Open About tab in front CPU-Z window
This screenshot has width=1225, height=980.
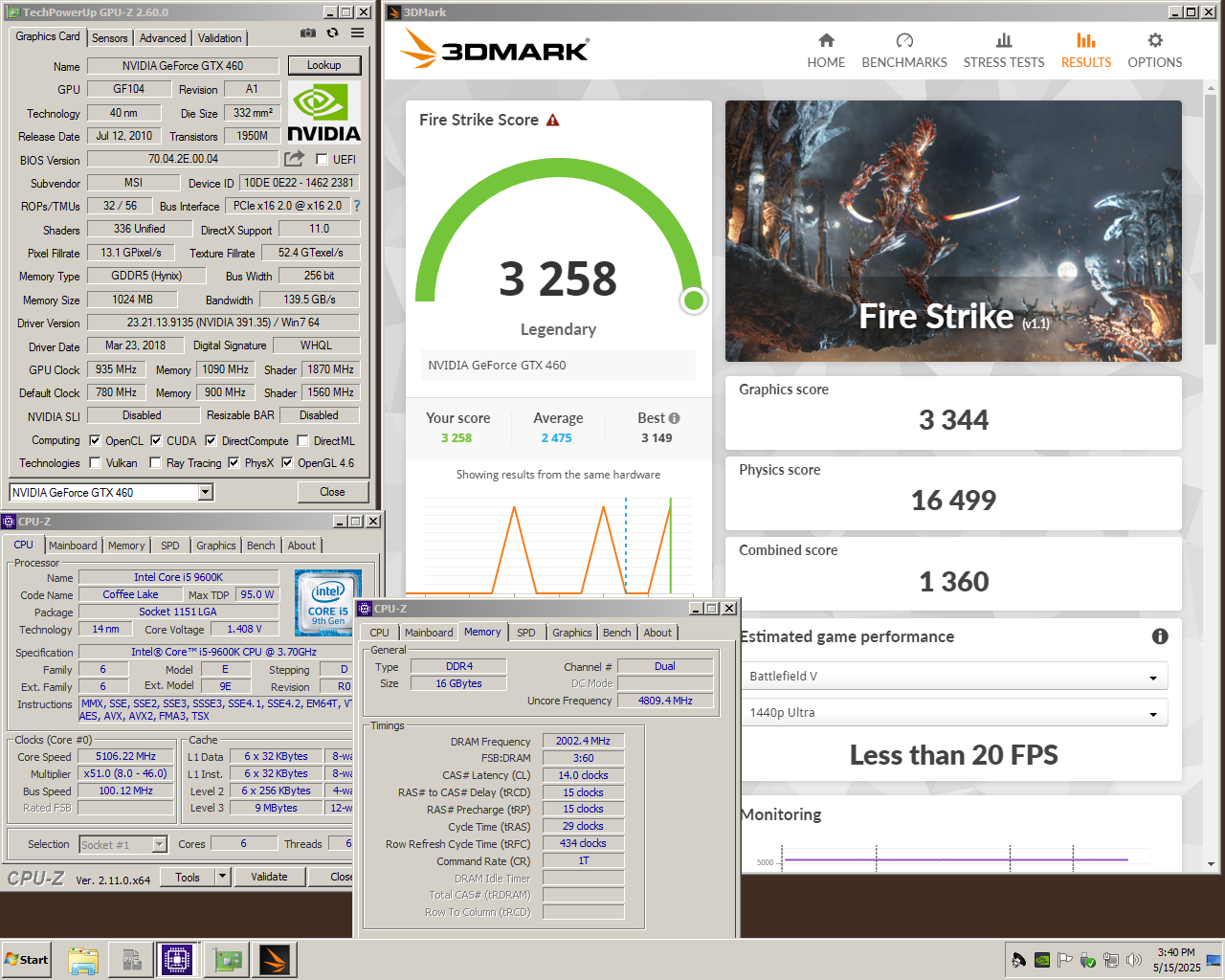(x=657, y=633)
